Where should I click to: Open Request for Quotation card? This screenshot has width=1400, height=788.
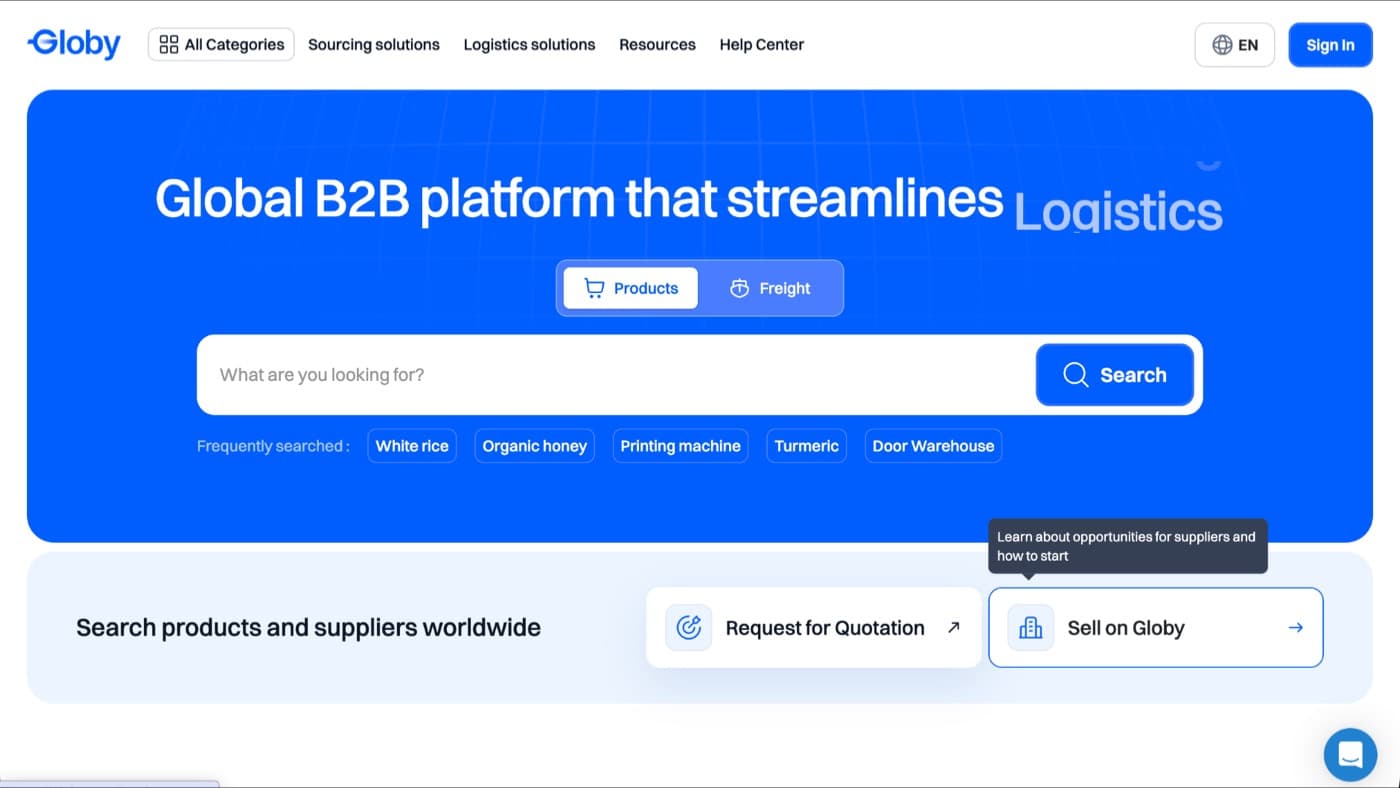(x=814, y=628)
